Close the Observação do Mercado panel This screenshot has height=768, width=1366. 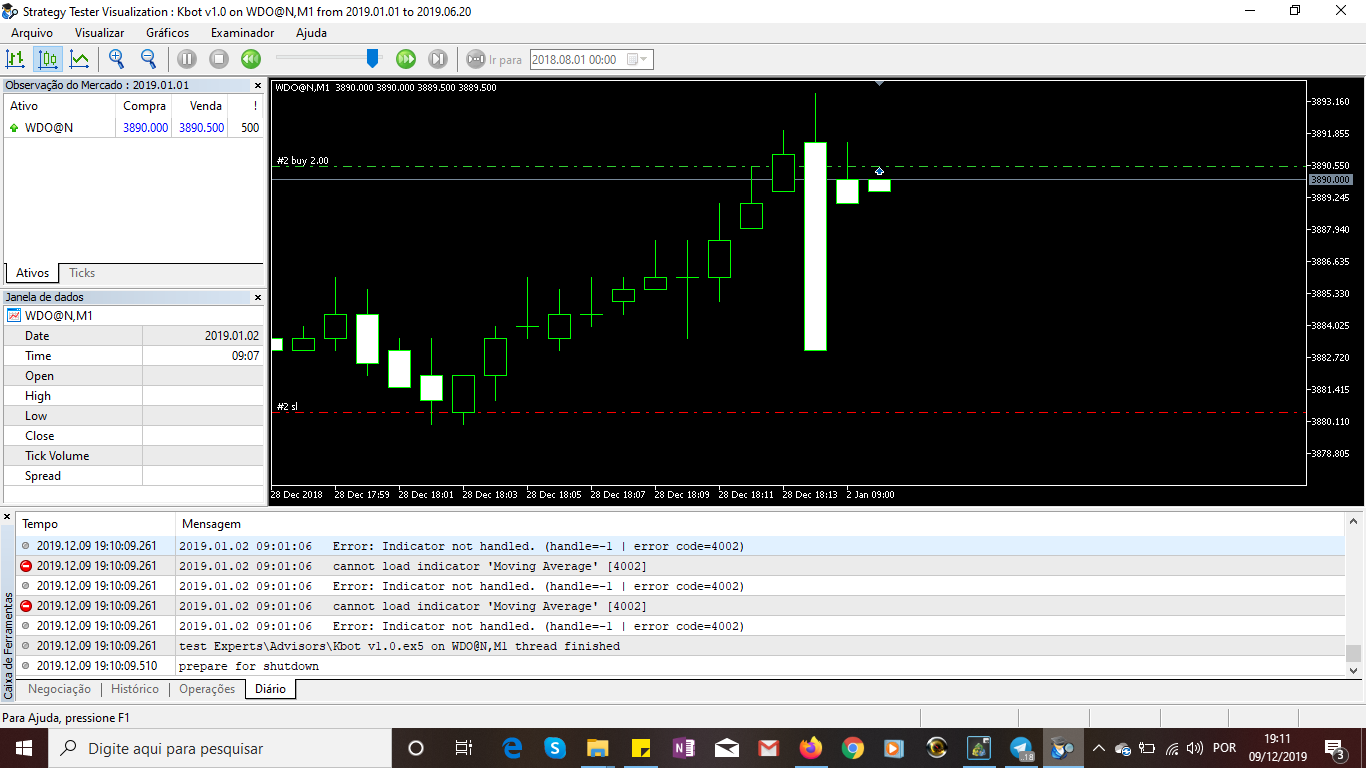[x=257, y=86]
